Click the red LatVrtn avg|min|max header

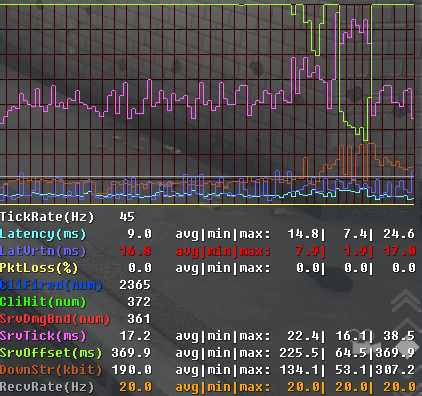(x=223, y=251)
